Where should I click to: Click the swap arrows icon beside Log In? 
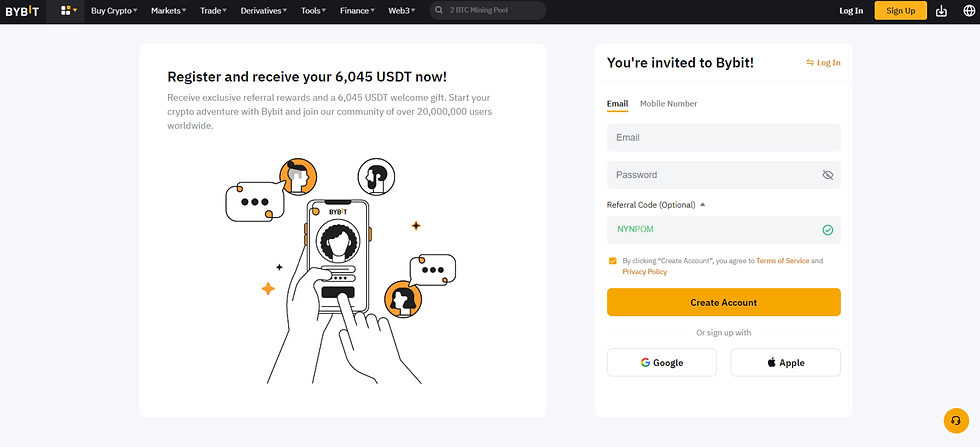pos(810,63)
